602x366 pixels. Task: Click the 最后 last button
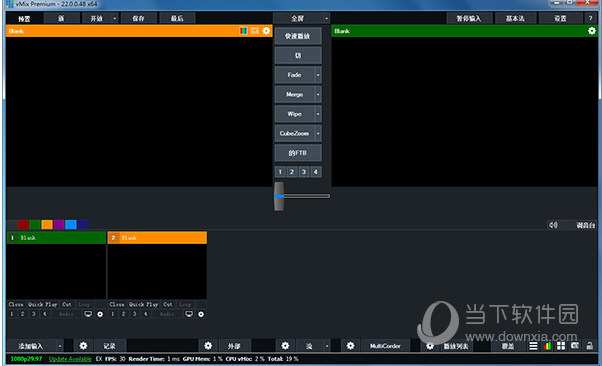coord(177,18)
